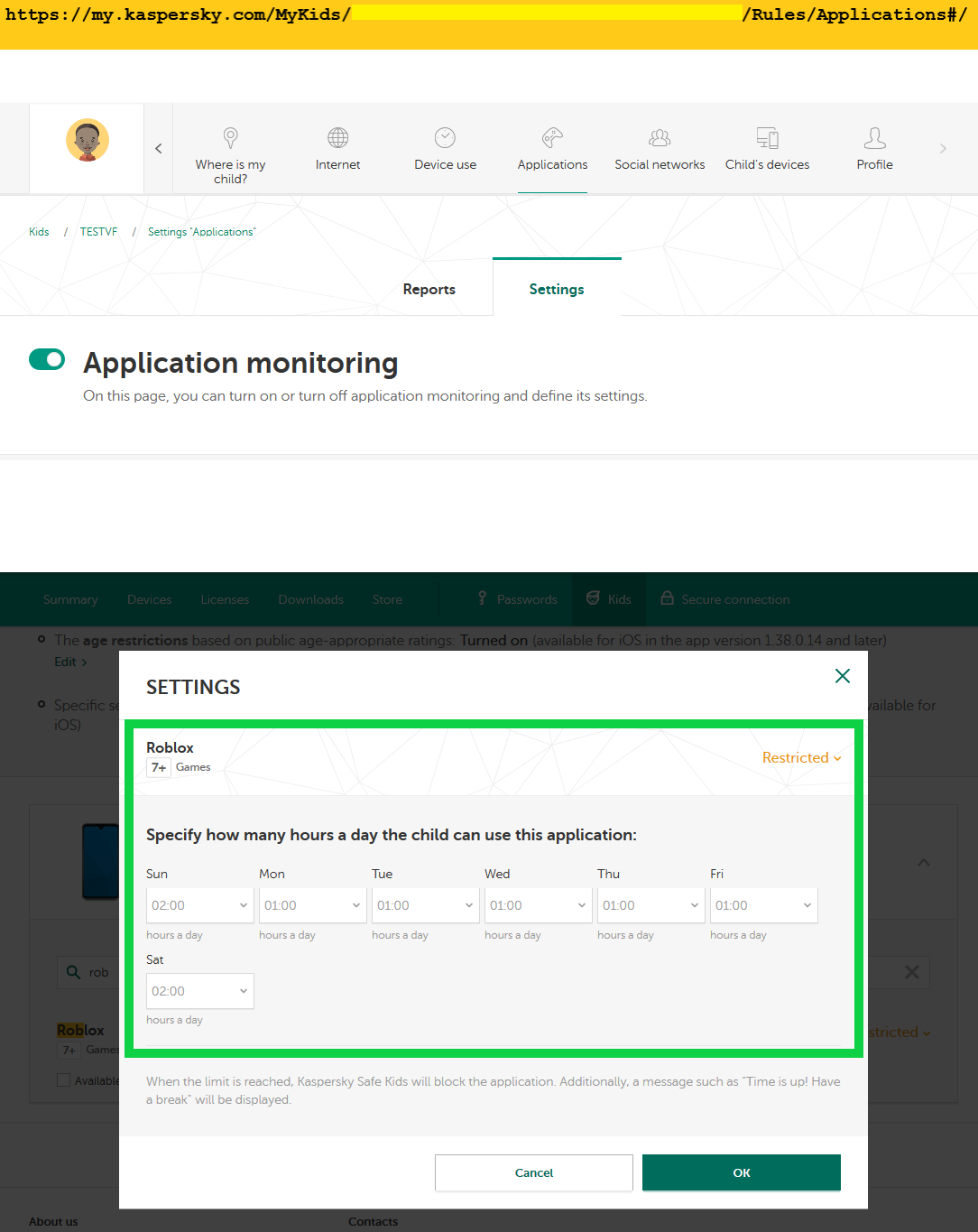Open the Profile section
Viewport: 978px width, 1232px height.
tap(874, 149)
